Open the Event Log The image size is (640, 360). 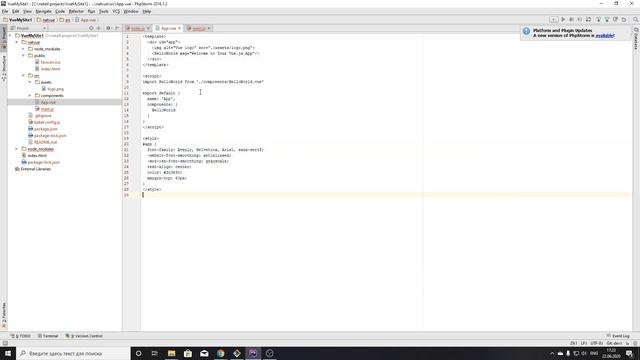pyautogui.click(x=618, y=336)
